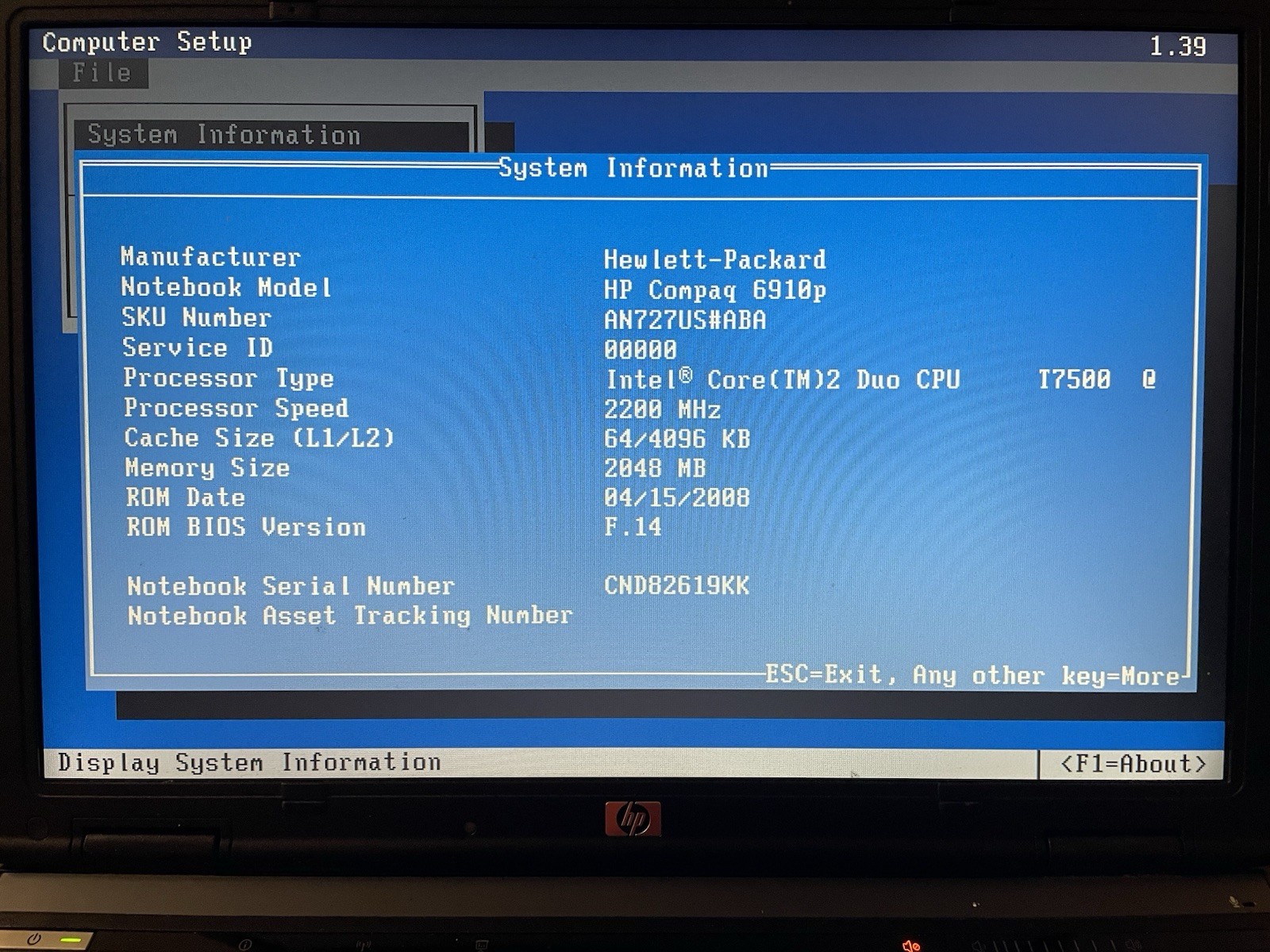This screenshot has width=1270, height=952.
Task: Click the ROM BIOS Version label
Action: point(246,528)
